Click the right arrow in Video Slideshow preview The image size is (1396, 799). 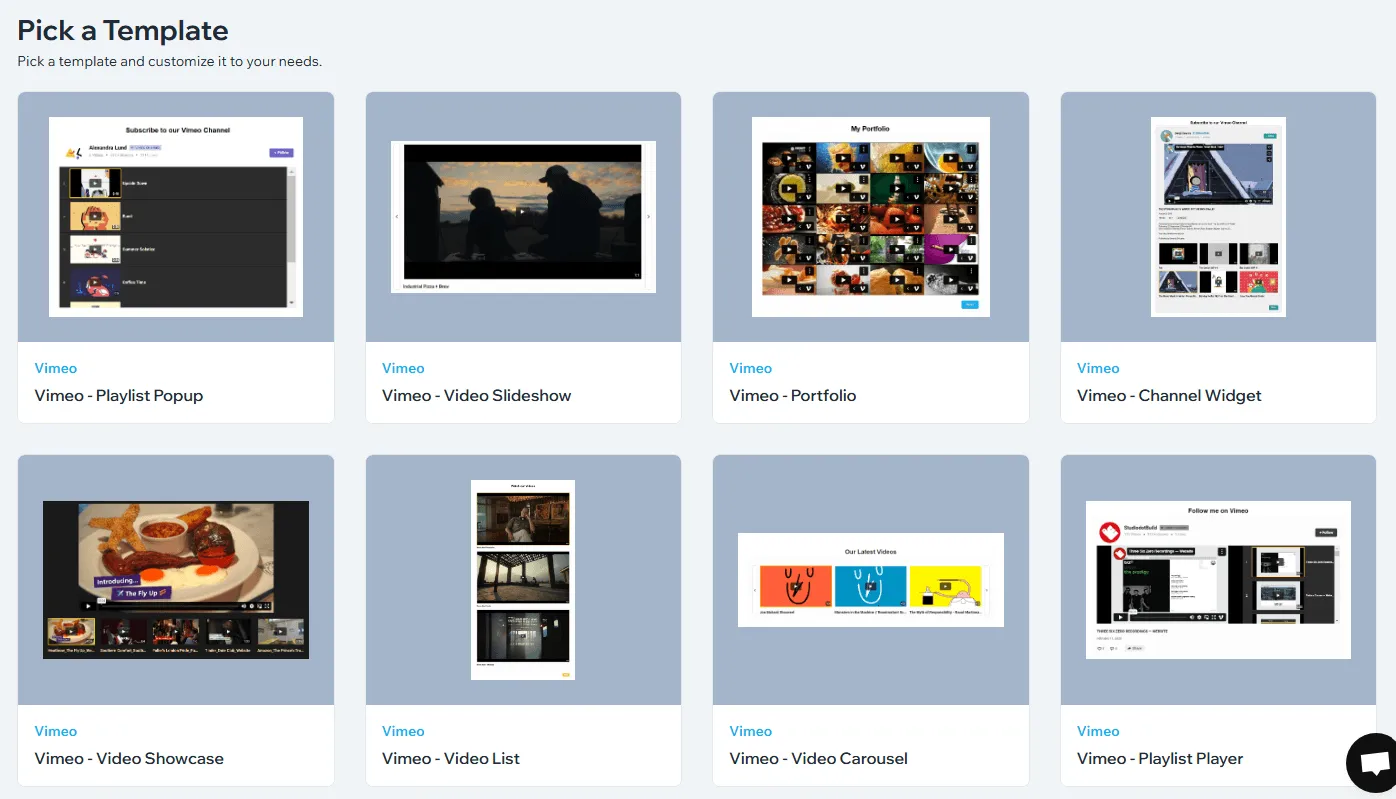pyautogui.click(x=648, y=216)
